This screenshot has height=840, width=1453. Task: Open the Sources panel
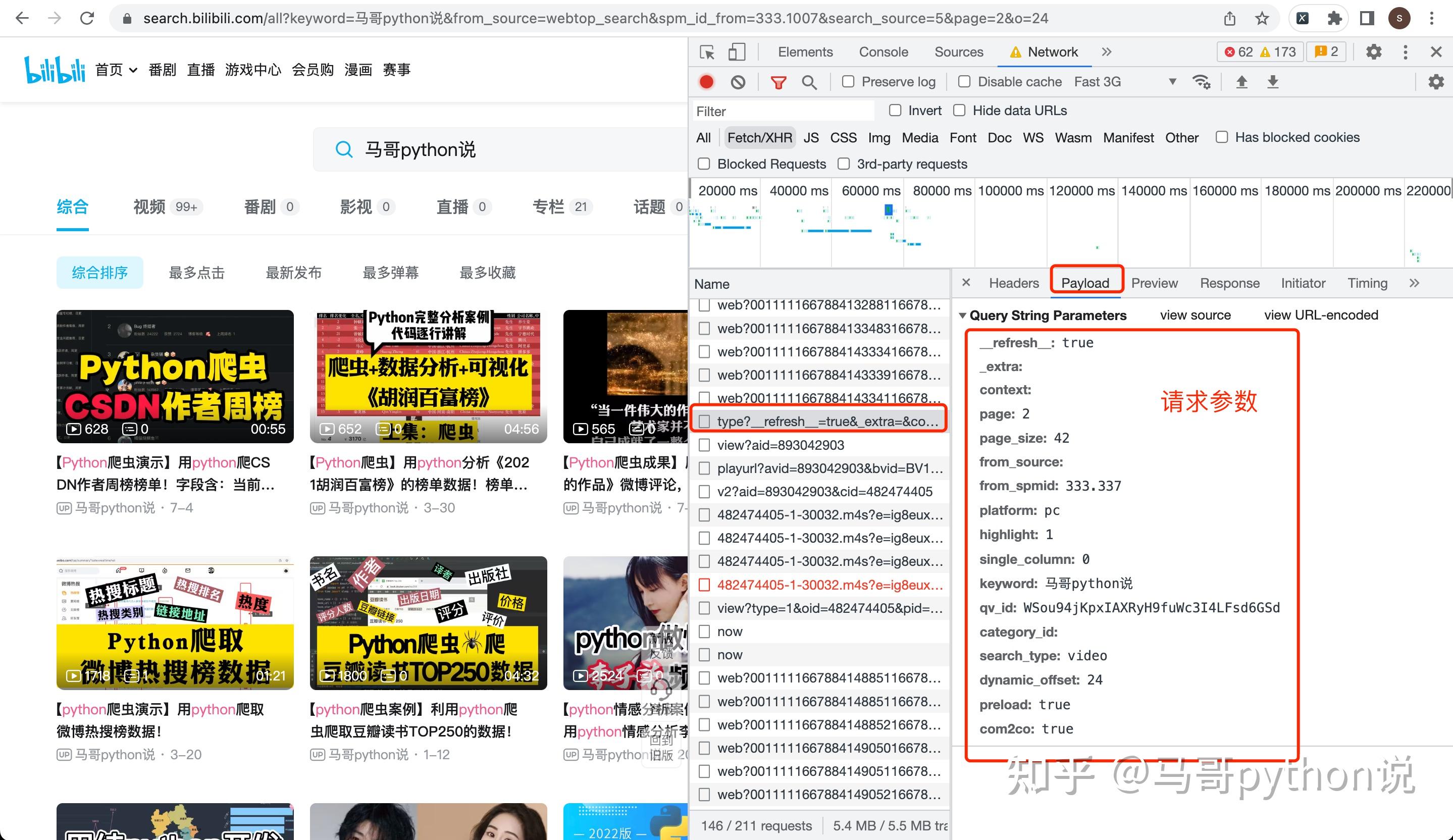(958, 52)
